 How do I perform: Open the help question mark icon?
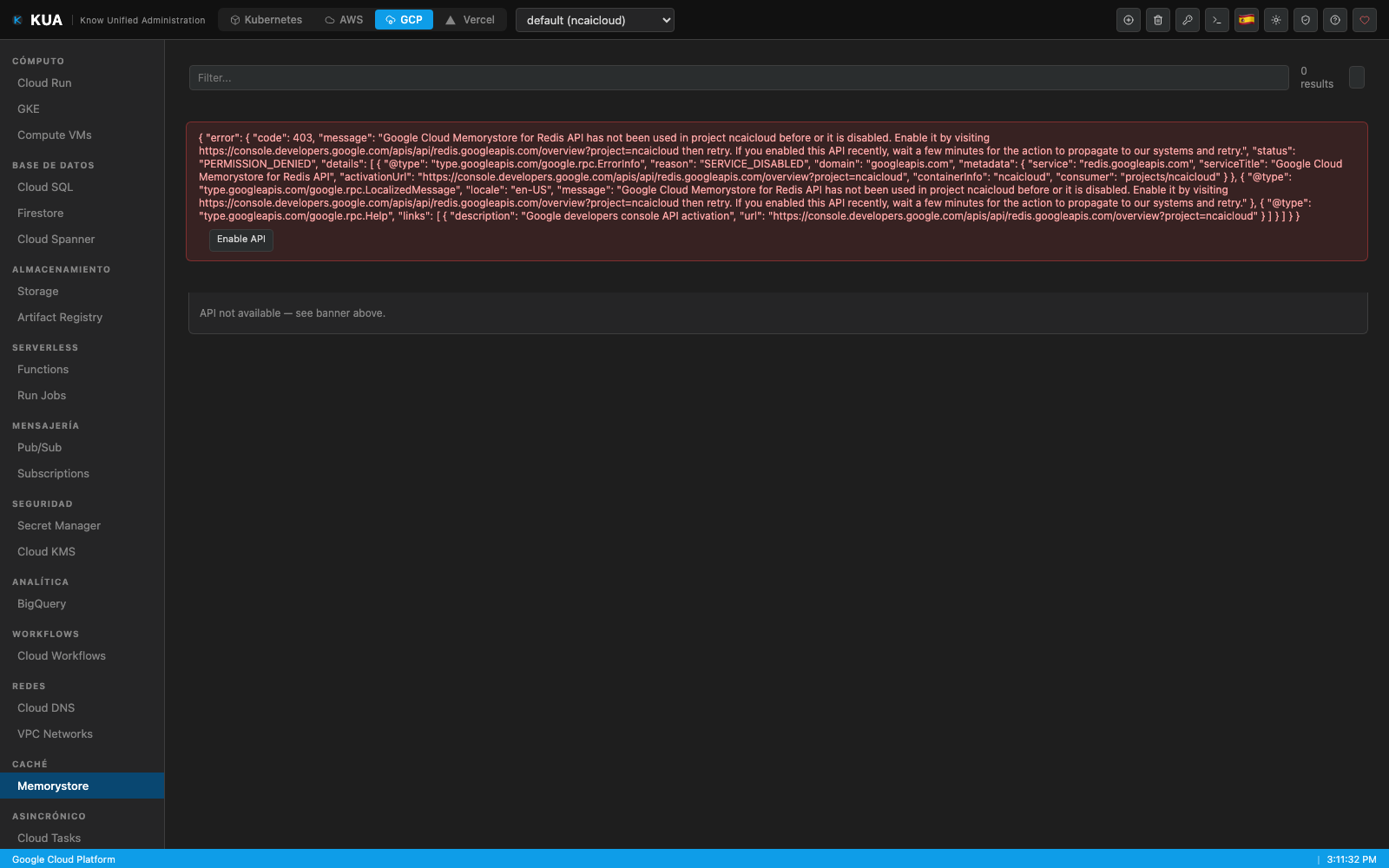pyautogui.click(x=1335, y=20)
